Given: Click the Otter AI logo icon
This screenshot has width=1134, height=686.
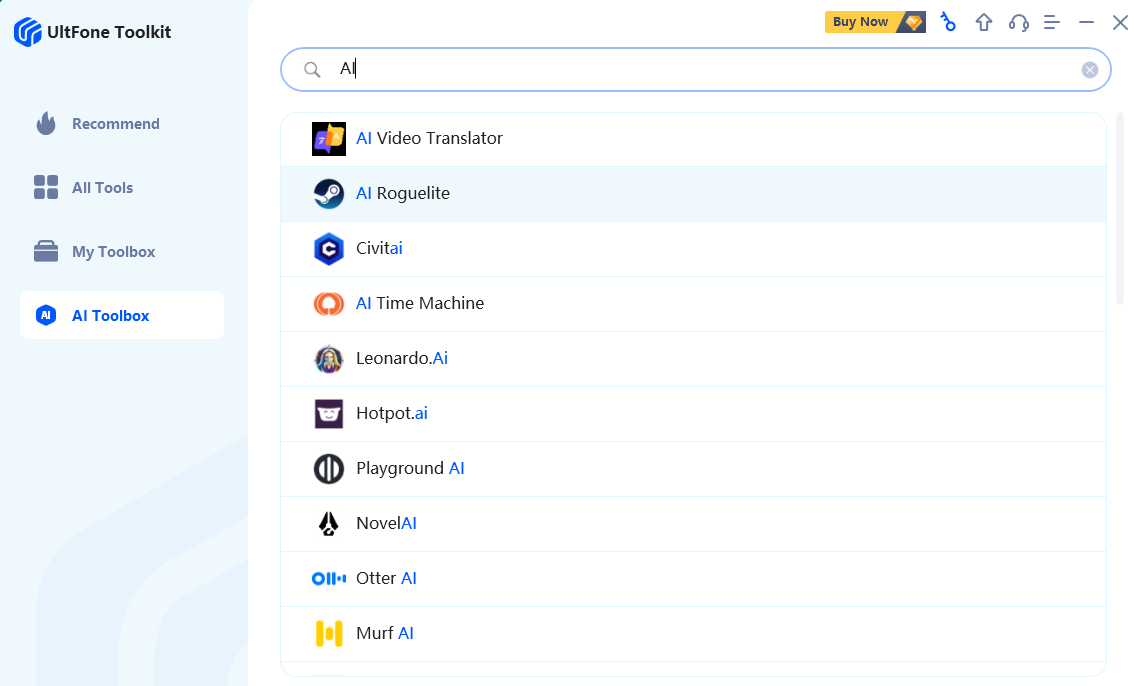Looking at the screenshot, I should coord(329,578).
